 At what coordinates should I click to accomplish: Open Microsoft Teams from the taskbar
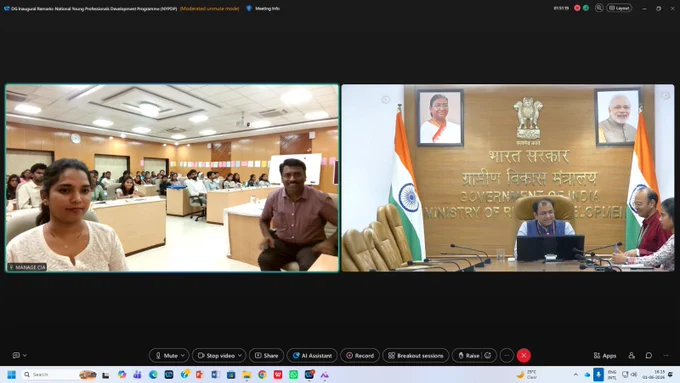(137, 374)
